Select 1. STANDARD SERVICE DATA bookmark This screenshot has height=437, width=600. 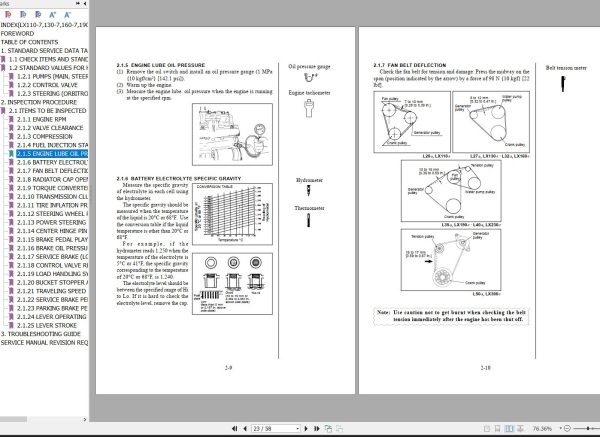tap(44, 51)
